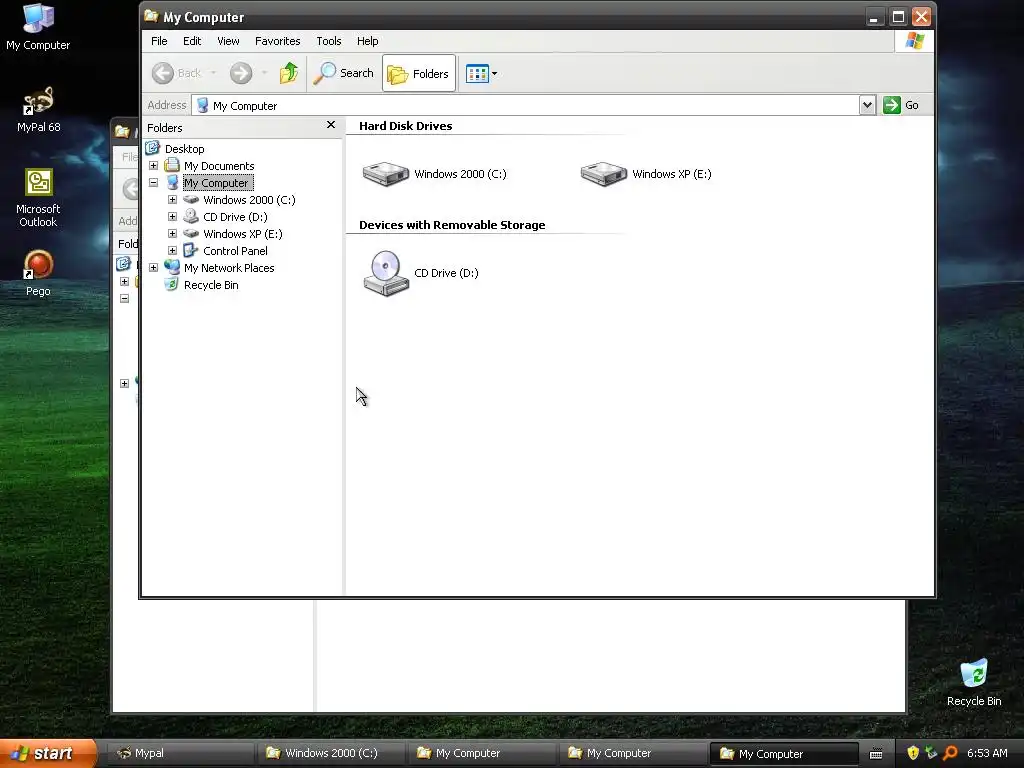1024x768 pixels.
Task: Open the Tools menu
Action: [328, 41]
